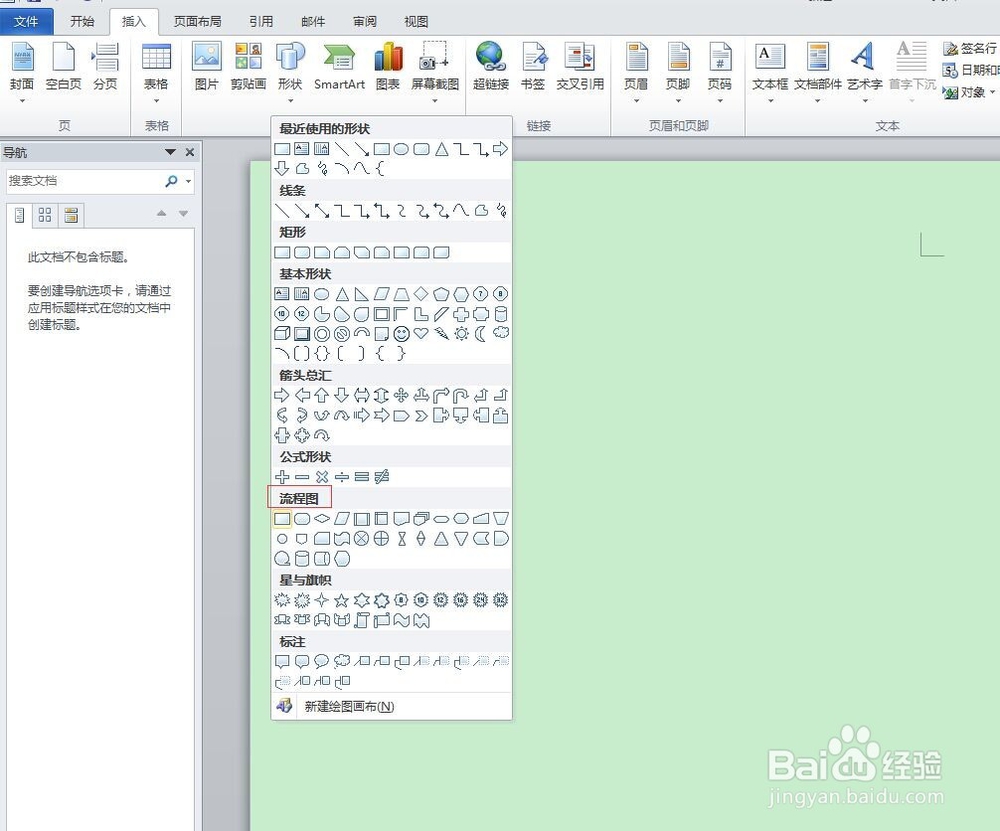1000x831 pixels.
Task: Switch navigation pane to headings browse view
Action: point(17,214)
